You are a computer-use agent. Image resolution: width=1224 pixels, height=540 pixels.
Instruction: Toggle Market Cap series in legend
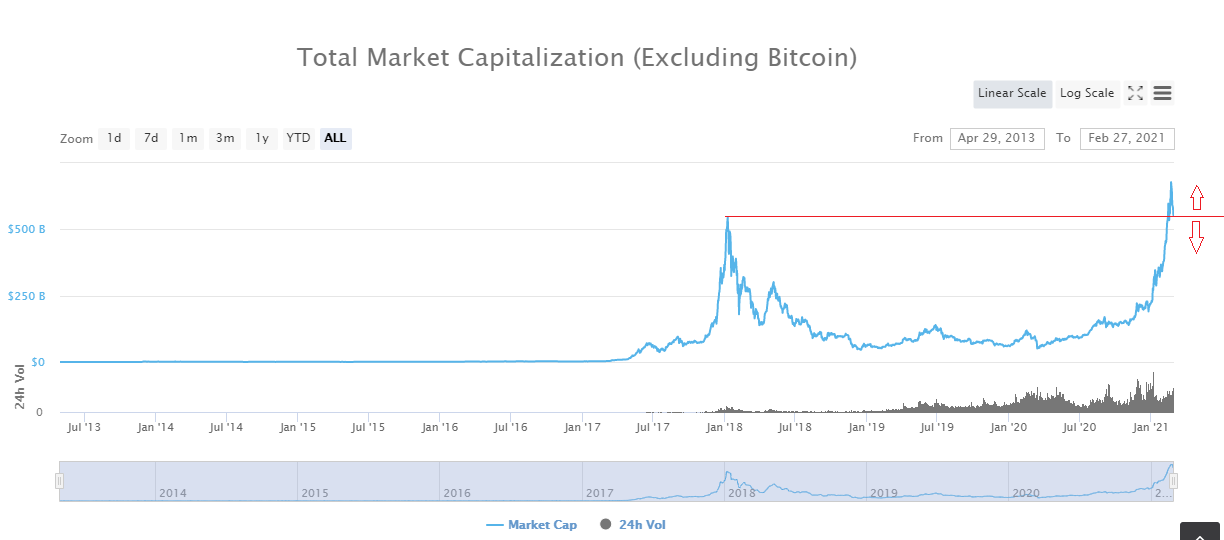(x=531, y=525)
